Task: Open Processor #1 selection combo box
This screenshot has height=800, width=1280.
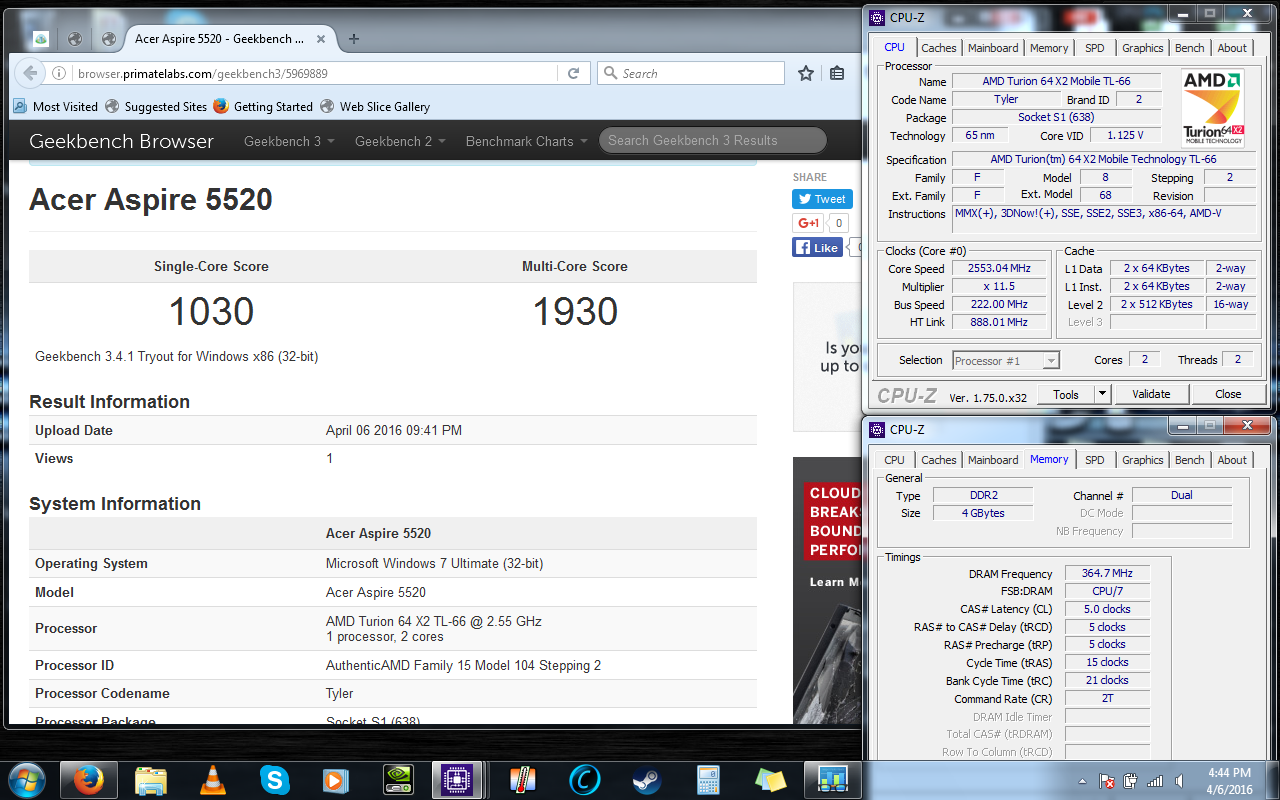Action: [x=1005, y=360]
